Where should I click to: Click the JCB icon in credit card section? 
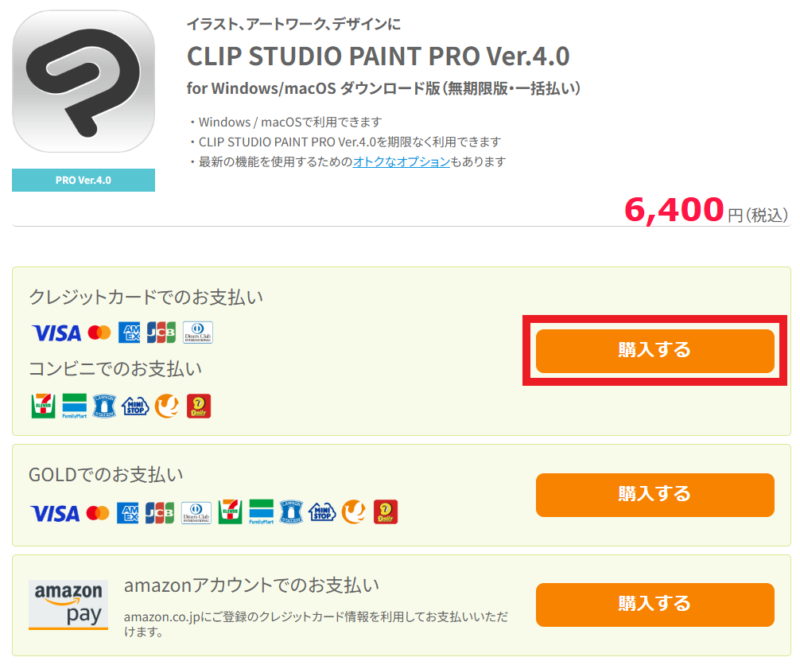(161, 332)
